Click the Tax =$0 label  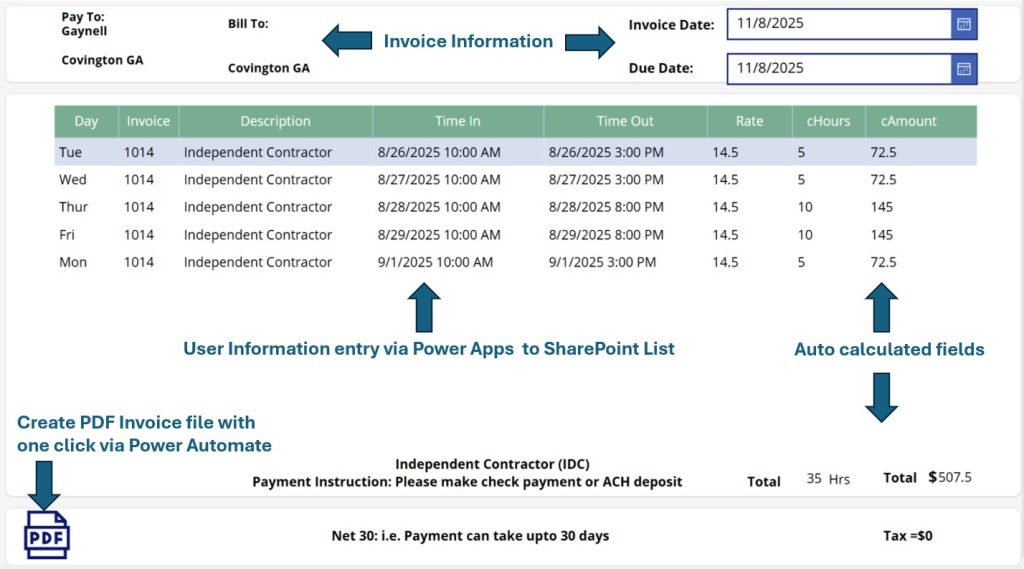[908, 536]
